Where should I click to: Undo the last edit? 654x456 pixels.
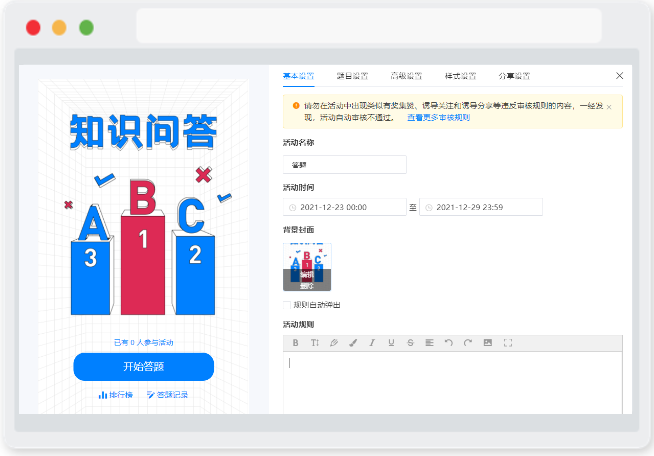tap(448, 343)
